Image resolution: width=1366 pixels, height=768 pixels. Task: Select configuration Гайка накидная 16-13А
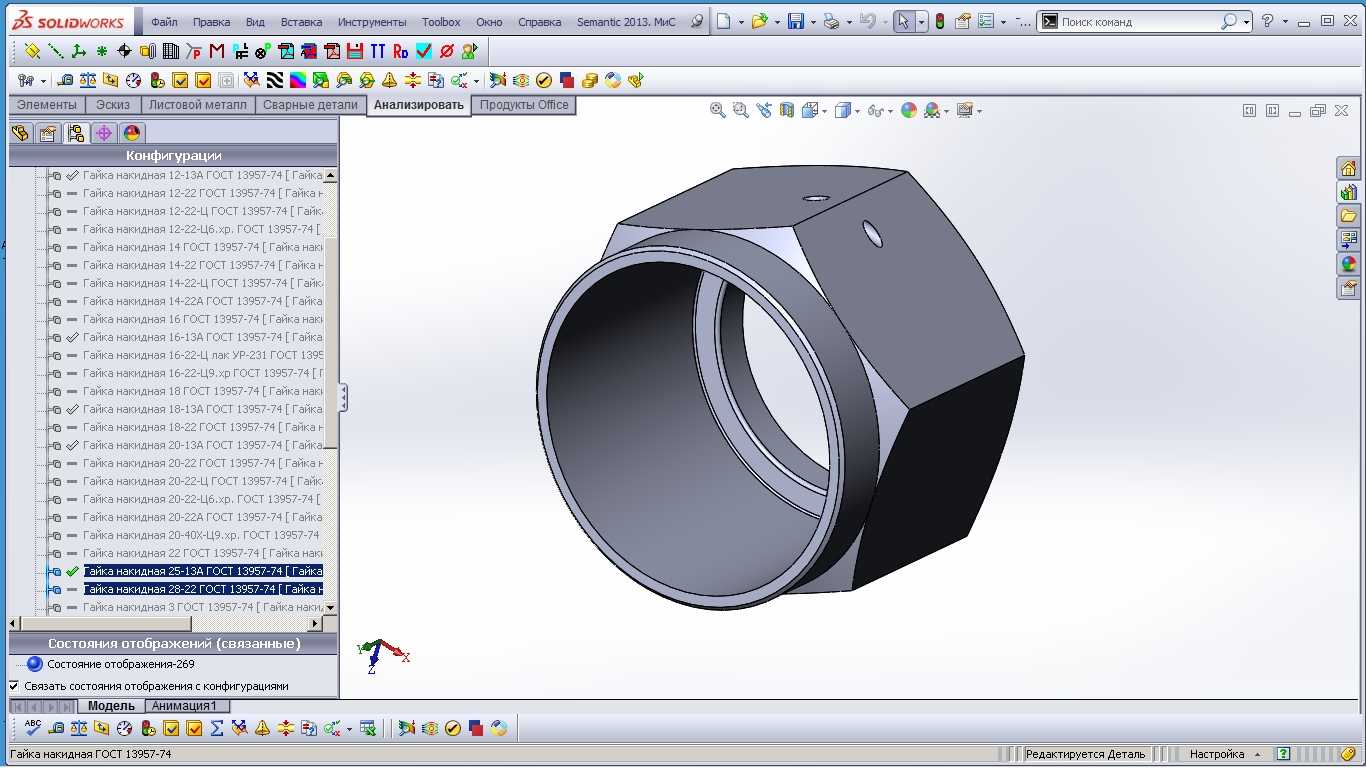(203, 337)
